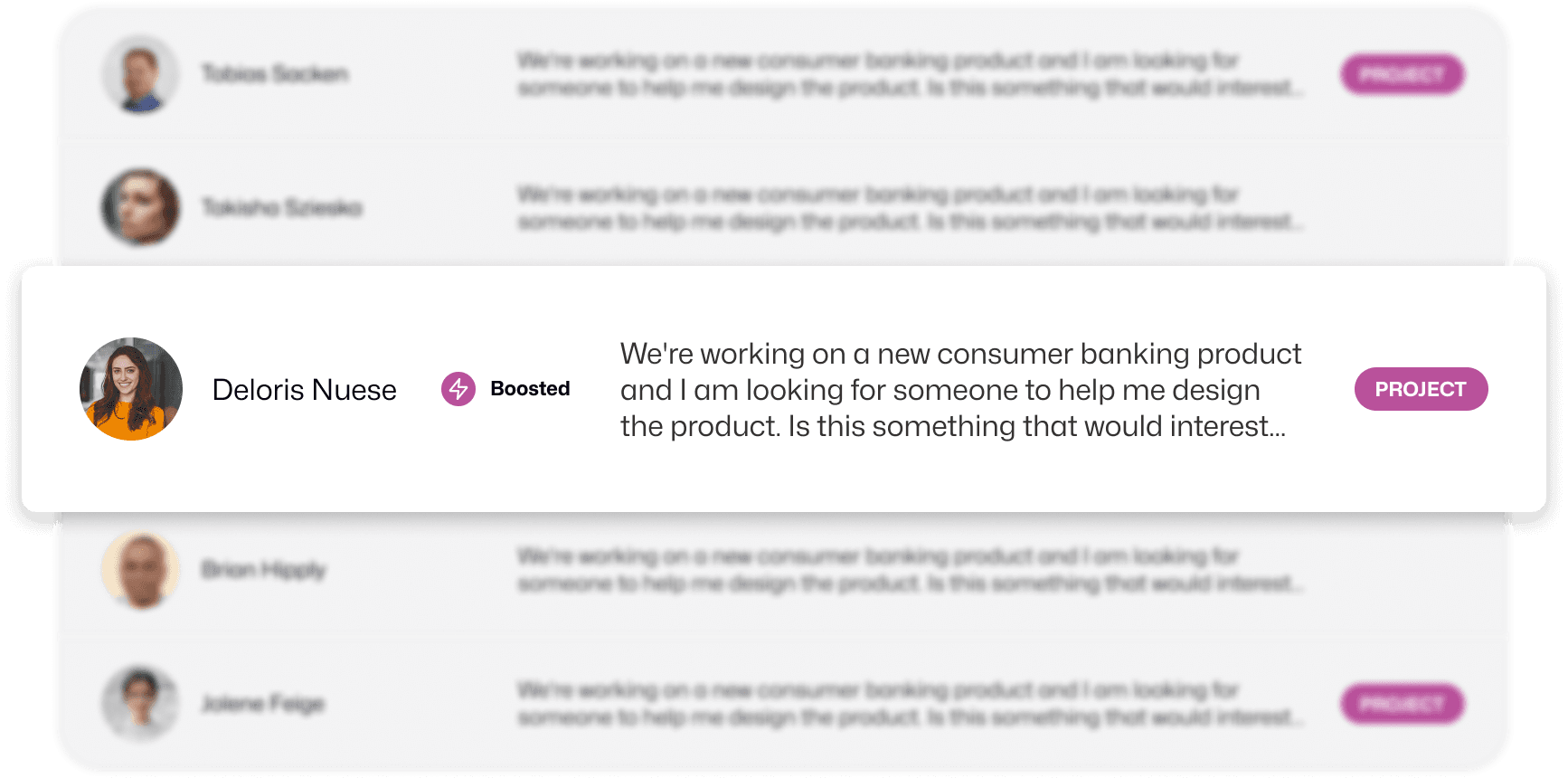Open Takisha Szieska's message preview

coord(910,208)
